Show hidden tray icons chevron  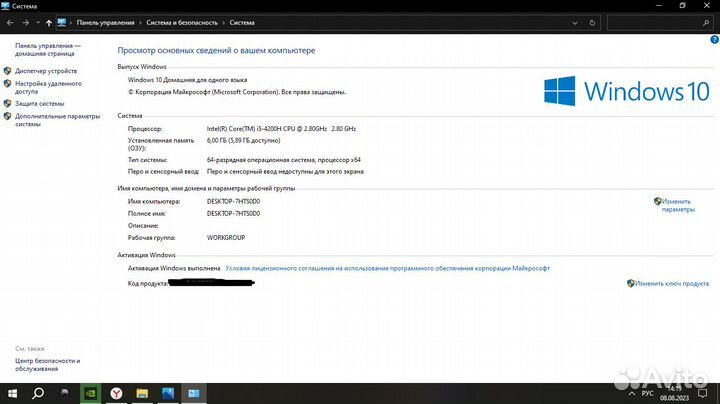click(x=632, y=394)
